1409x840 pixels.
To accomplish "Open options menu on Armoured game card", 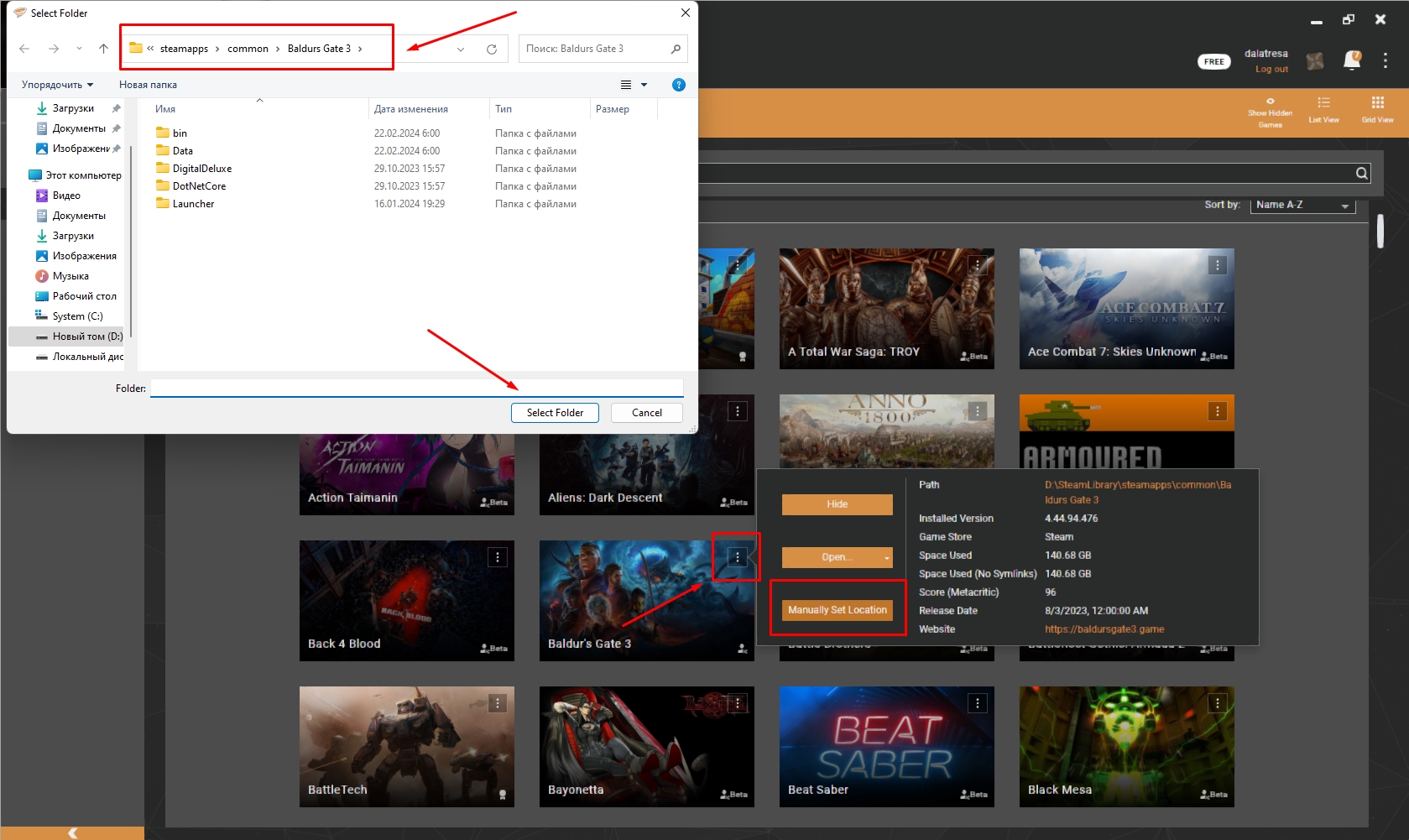I will 1217,411.
